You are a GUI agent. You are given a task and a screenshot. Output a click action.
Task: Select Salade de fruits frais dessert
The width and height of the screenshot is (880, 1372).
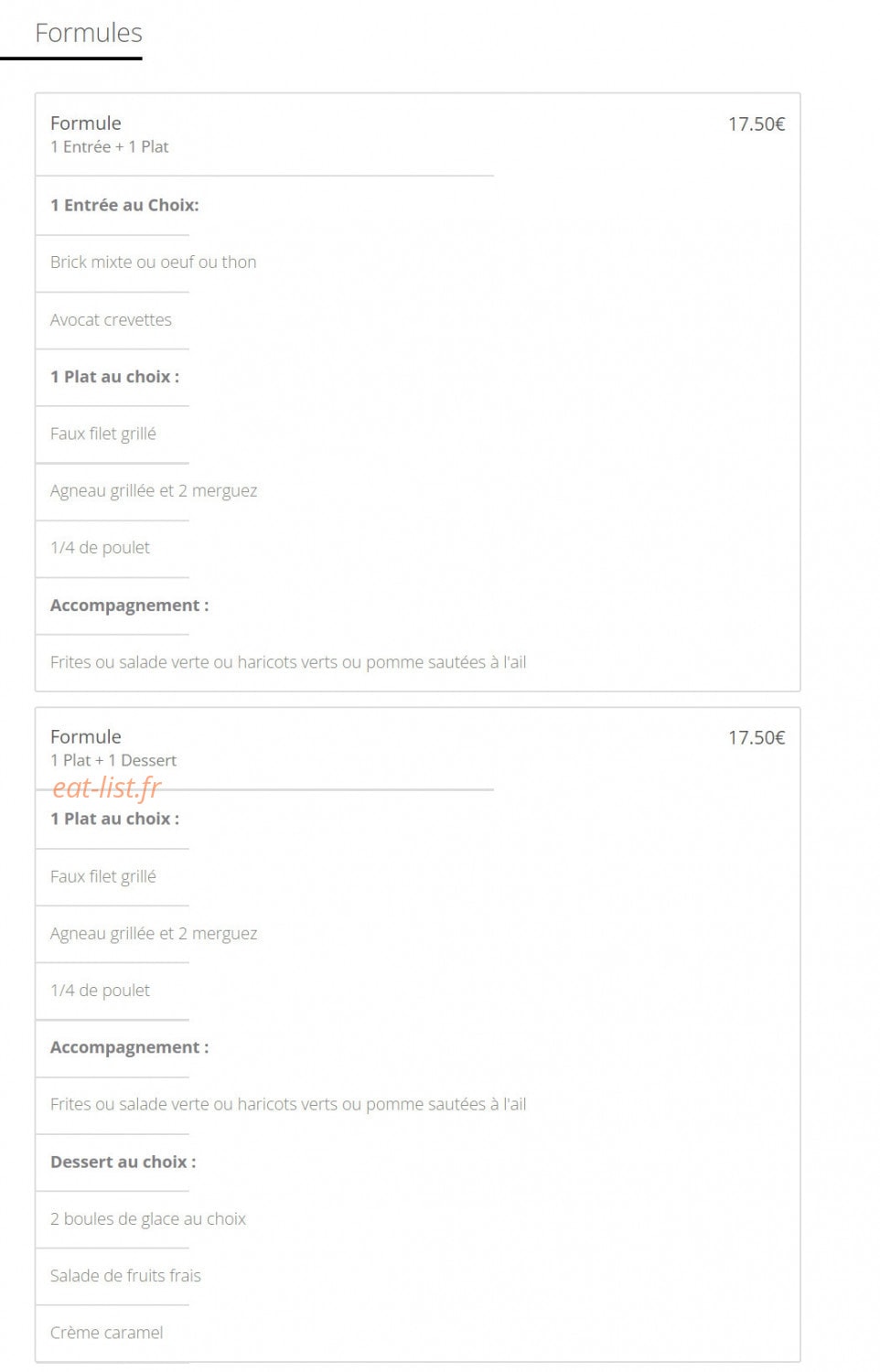[125, 1276]
